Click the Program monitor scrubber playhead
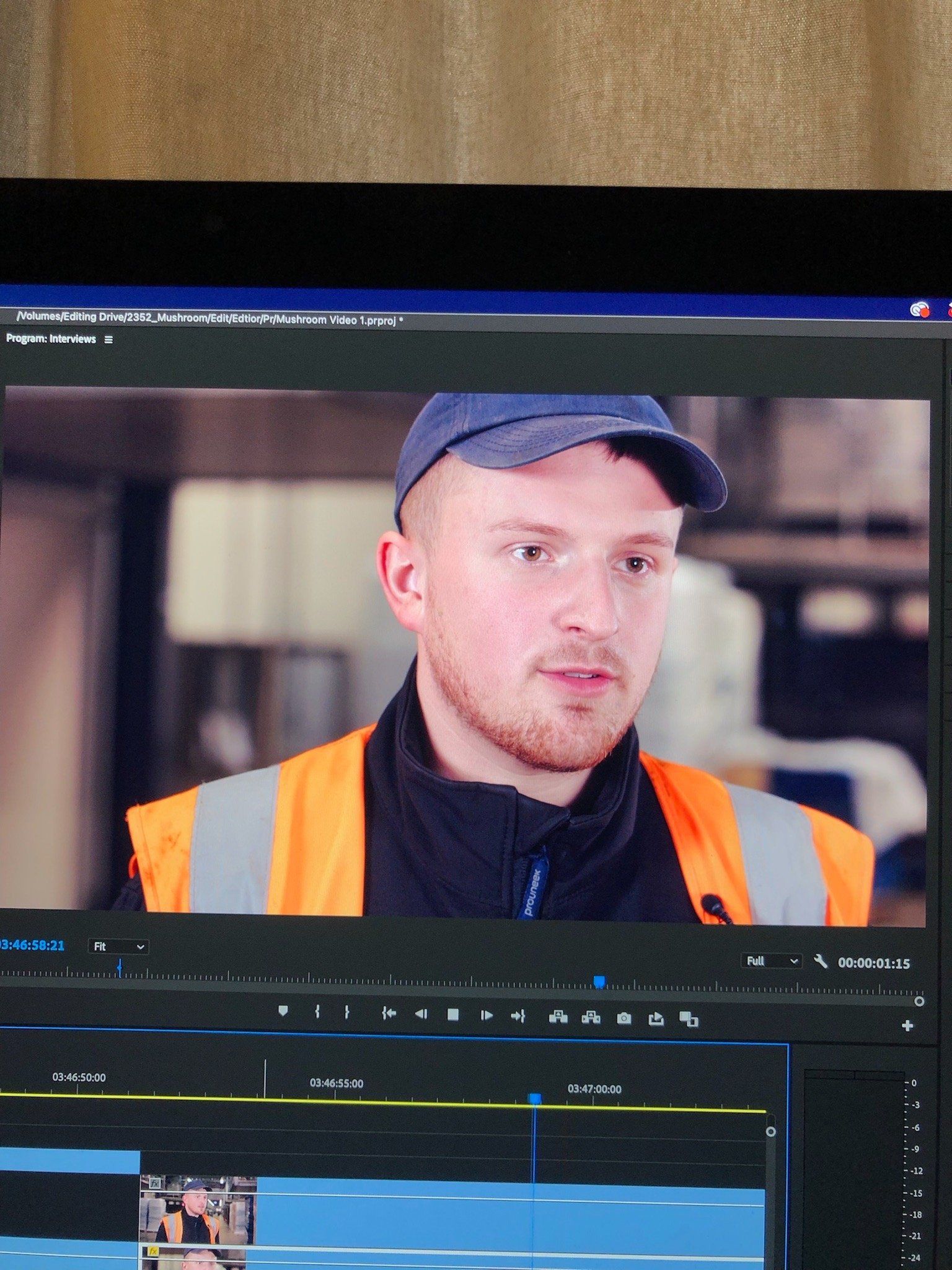The height and width of the screenshot is (1270, 952). 599,981
